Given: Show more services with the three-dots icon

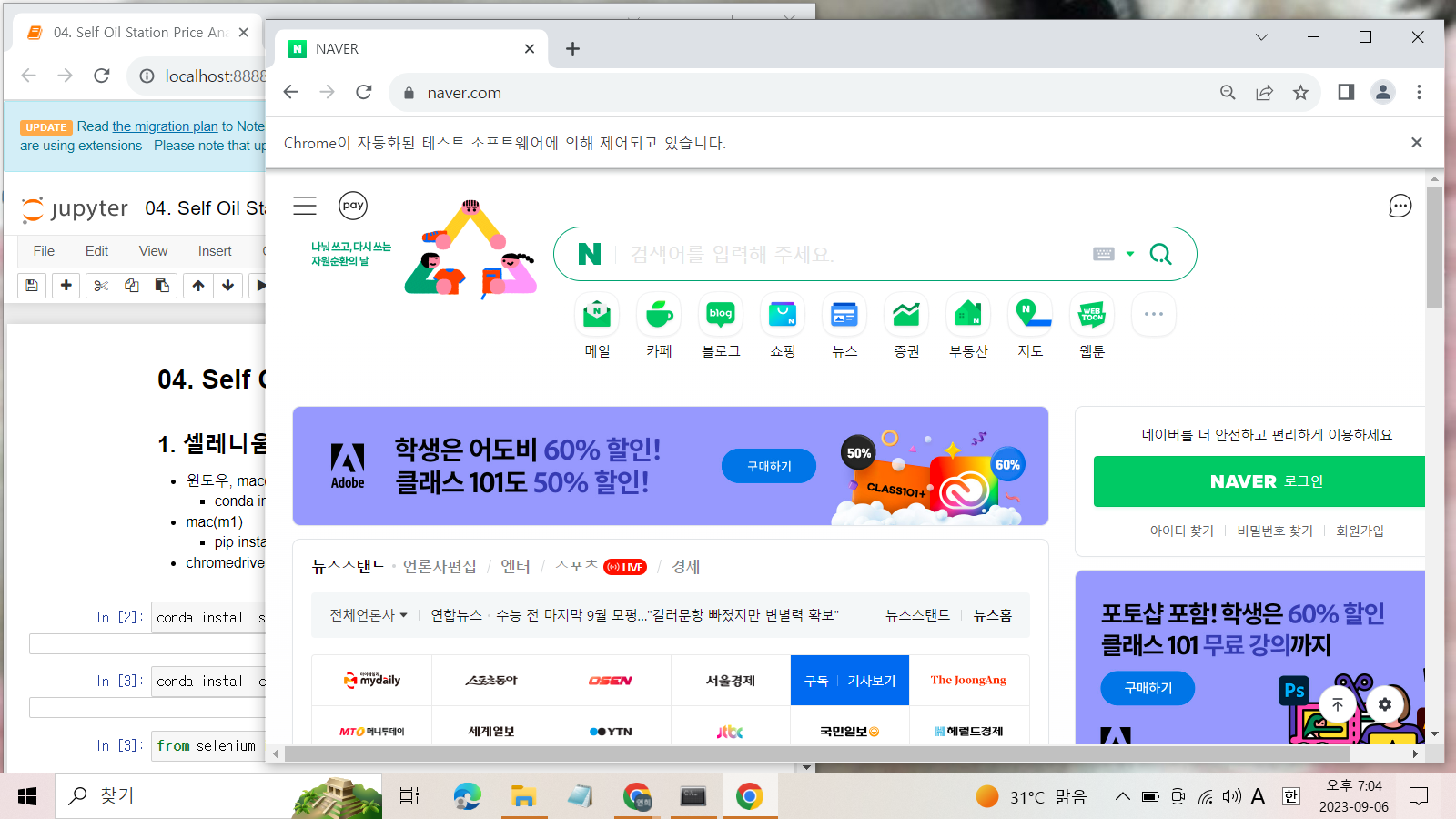Looking at the screenshot, I should (x=1154, y=314).
